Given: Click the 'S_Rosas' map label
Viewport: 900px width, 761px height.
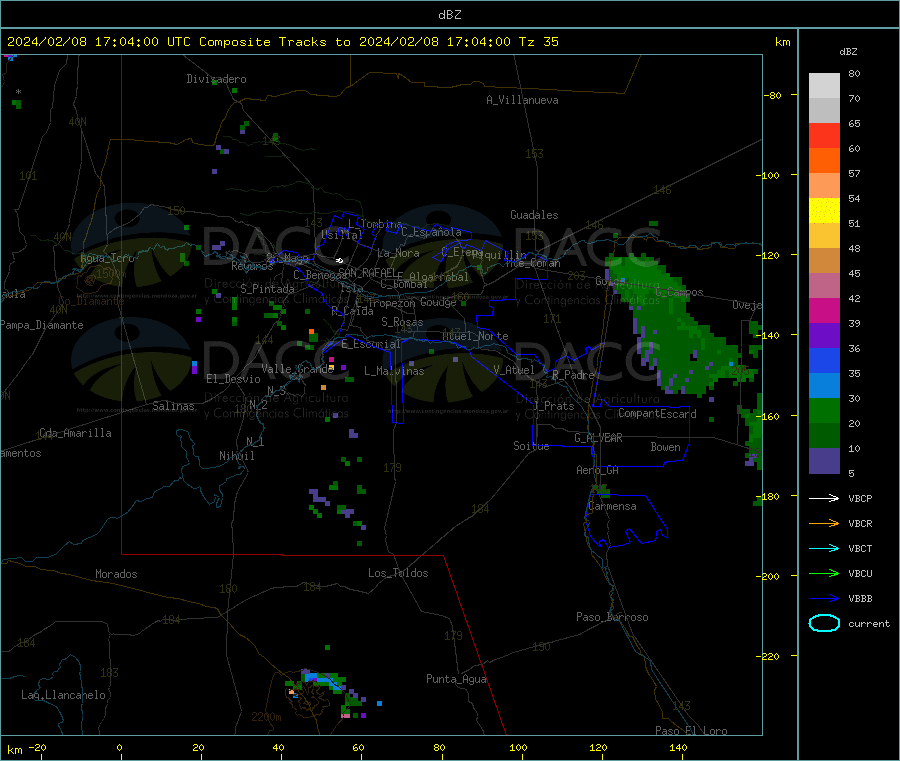Looking at the screenshot, I should point(402,322).
